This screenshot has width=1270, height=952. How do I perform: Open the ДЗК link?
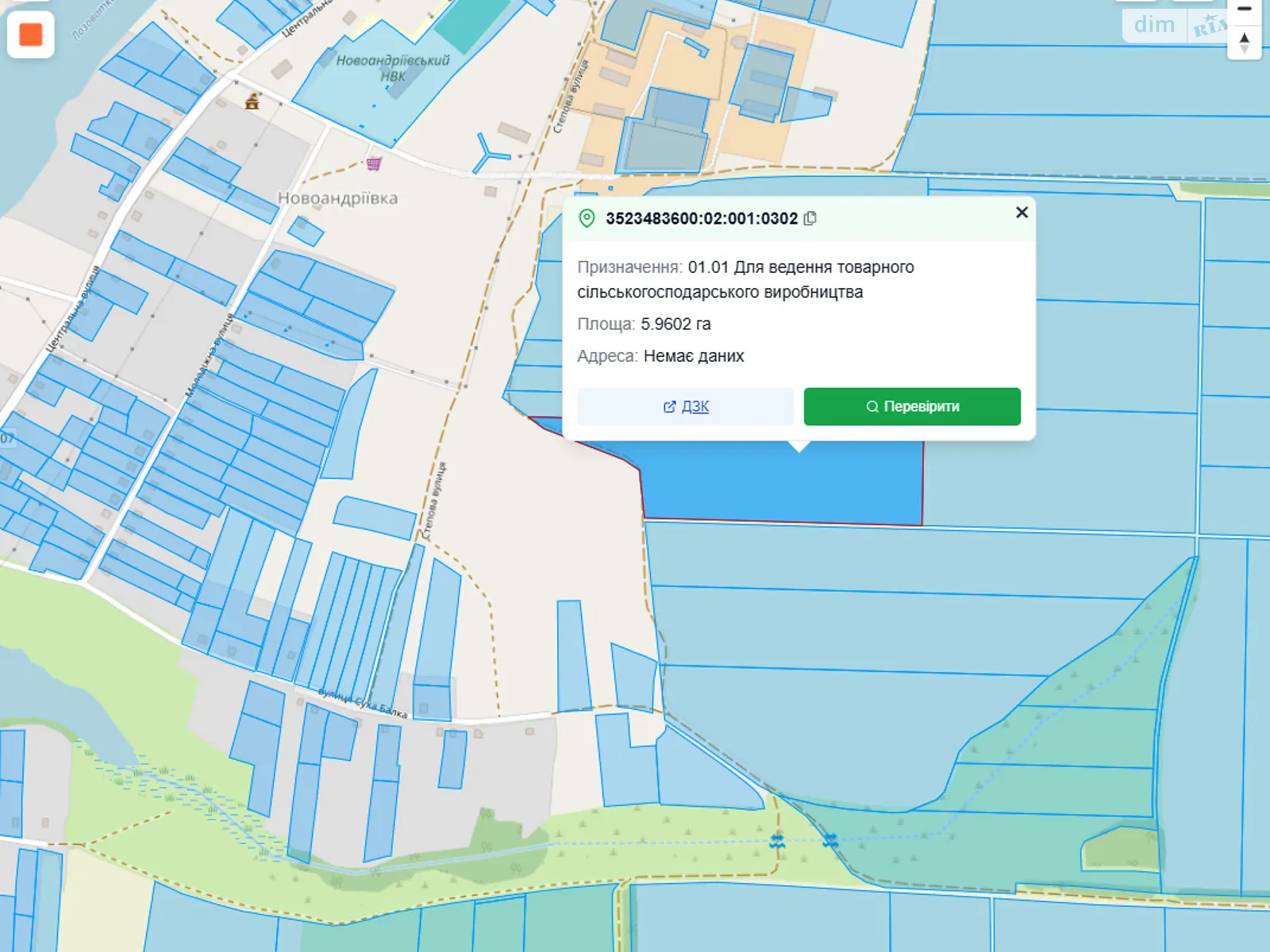point(686,406)
